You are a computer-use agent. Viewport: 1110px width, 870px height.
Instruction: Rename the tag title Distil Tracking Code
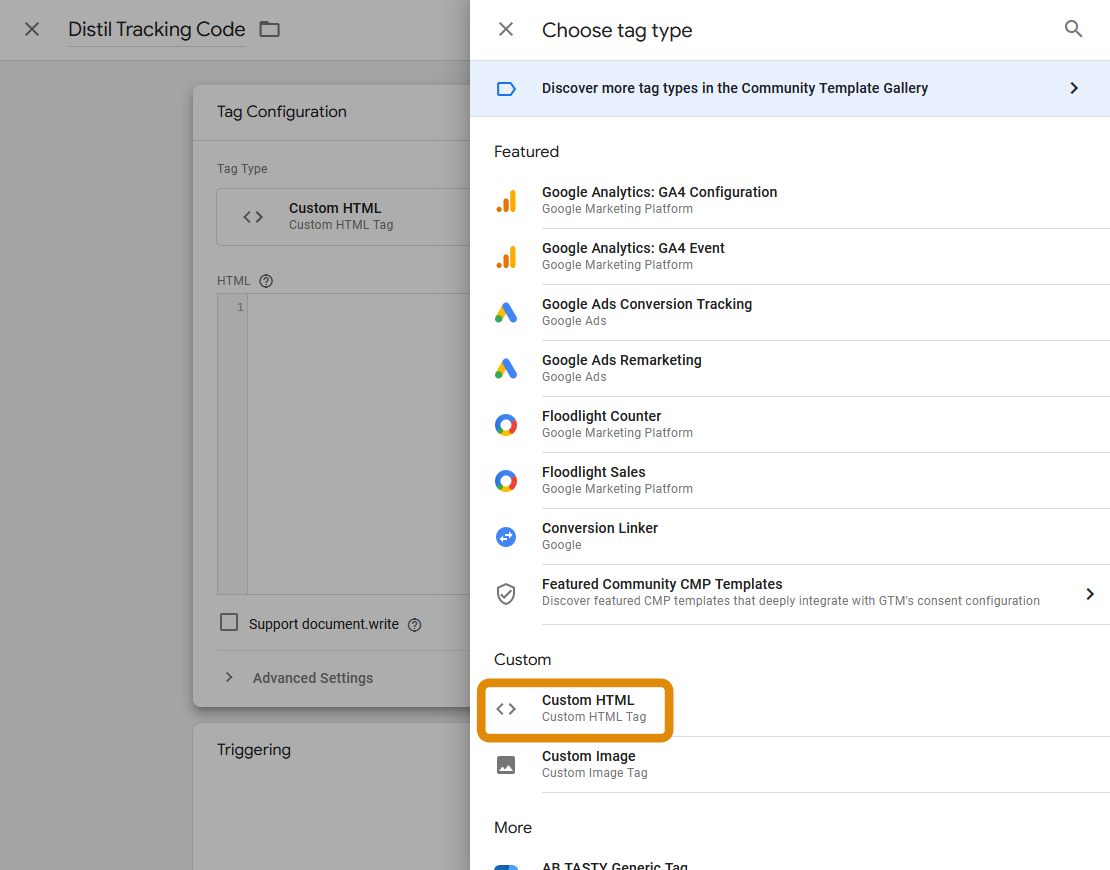[x=156, y=30]
